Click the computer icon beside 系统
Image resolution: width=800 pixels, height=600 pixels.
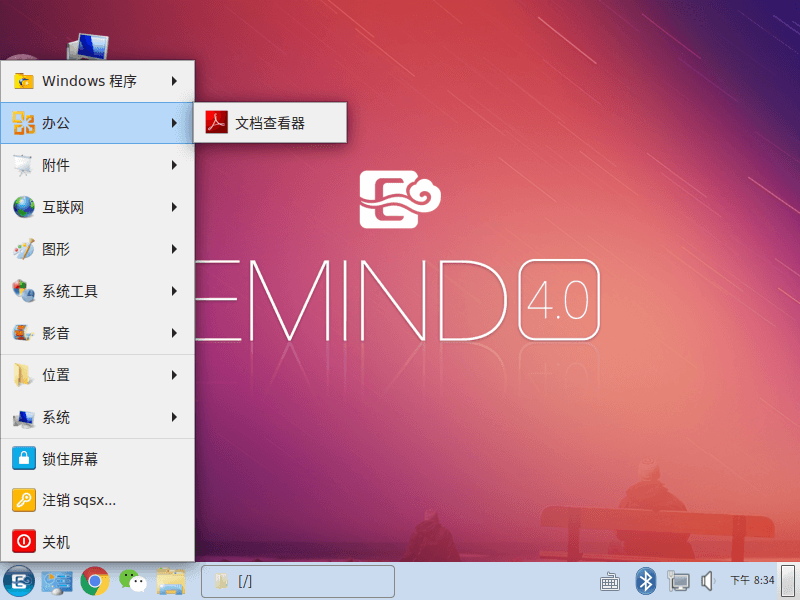[x=23, y=418]
